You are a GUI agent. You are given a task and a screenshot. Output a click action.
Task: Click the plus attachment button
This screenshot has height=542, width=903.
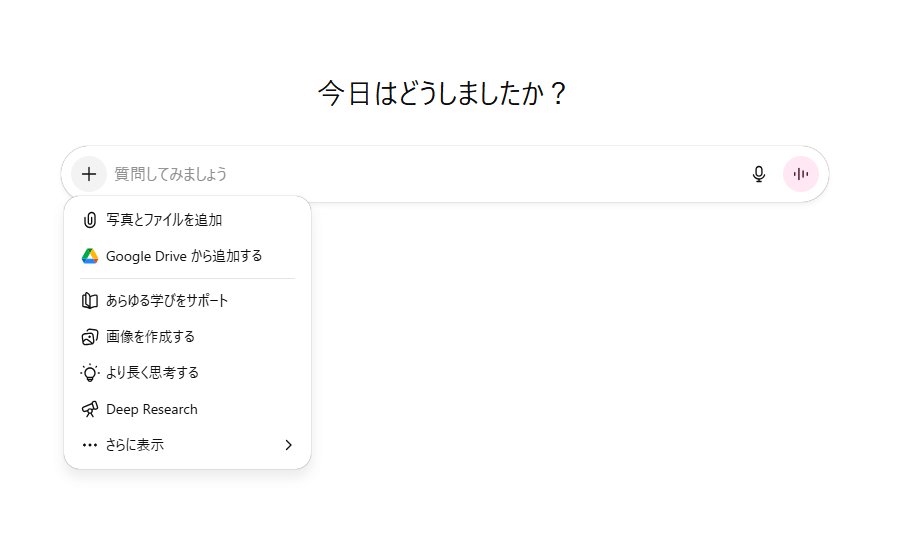pyautogui.click(x=89, y=174)
